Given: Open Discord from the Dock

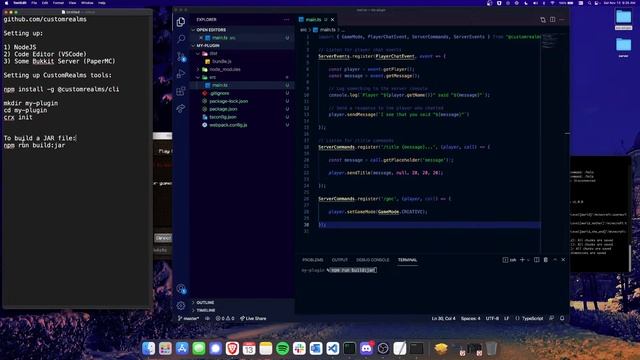Looking at the screenshot, I should click(366, 349).
